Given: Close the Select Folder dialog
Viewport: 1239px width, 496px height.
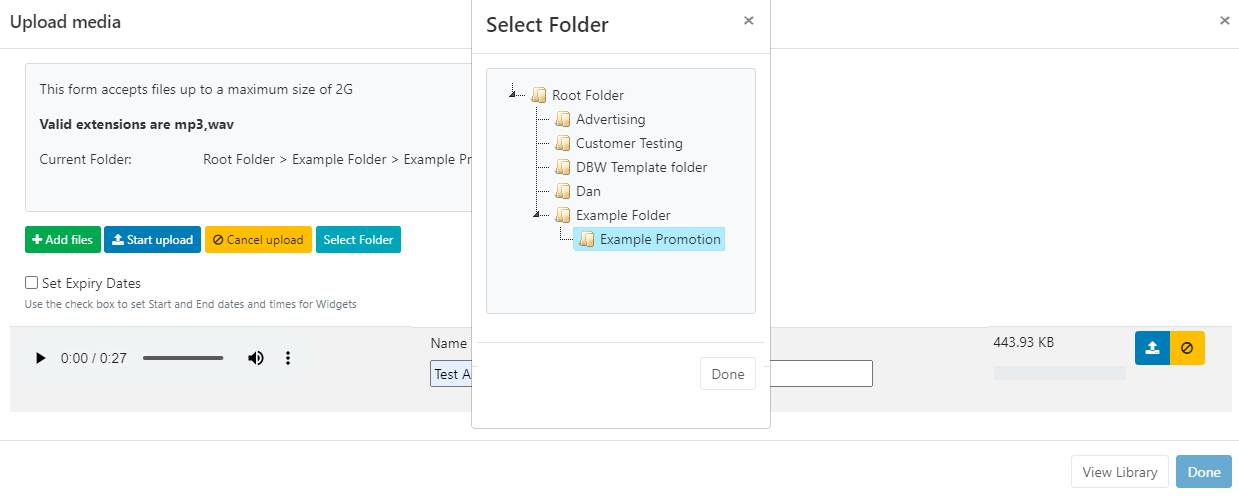Looking at the screenshot, I should point(749,20).
